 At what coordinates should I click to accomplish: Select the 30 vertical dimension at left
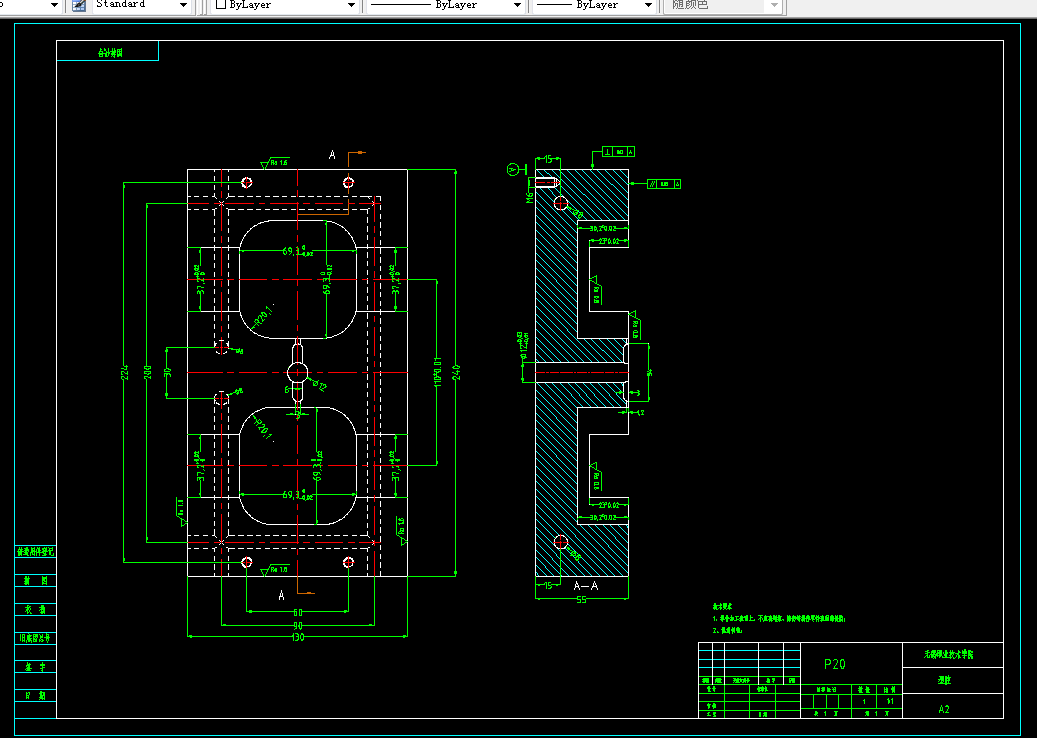point(167,372)
